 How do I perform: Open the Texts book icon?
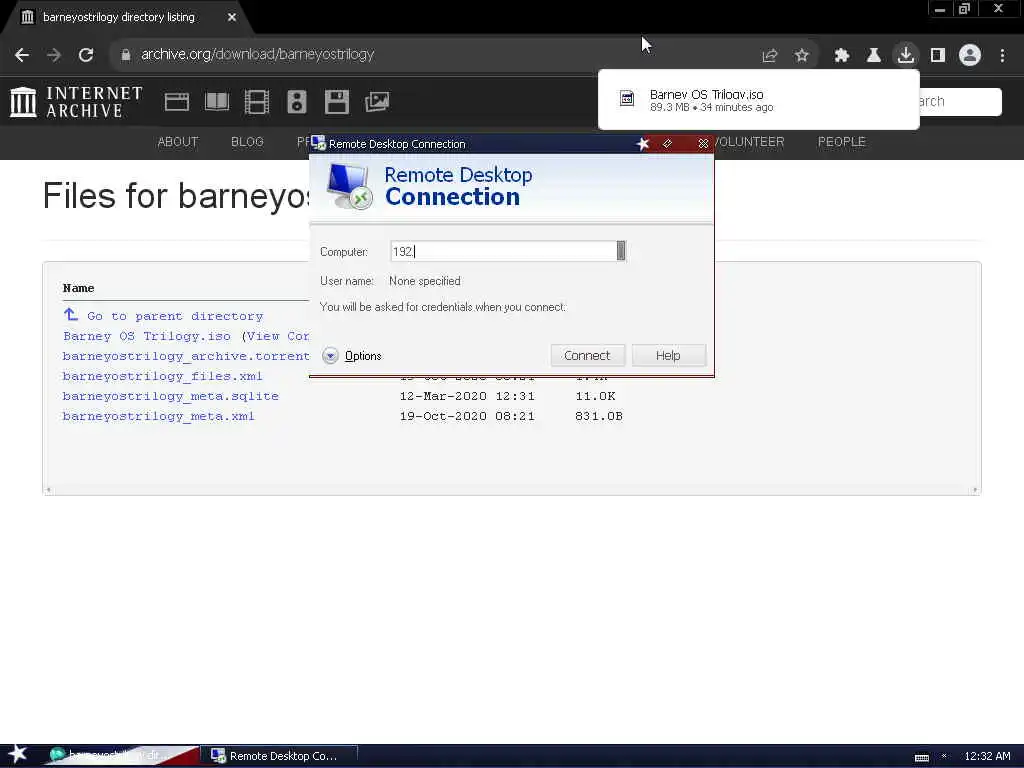(217, 102)
